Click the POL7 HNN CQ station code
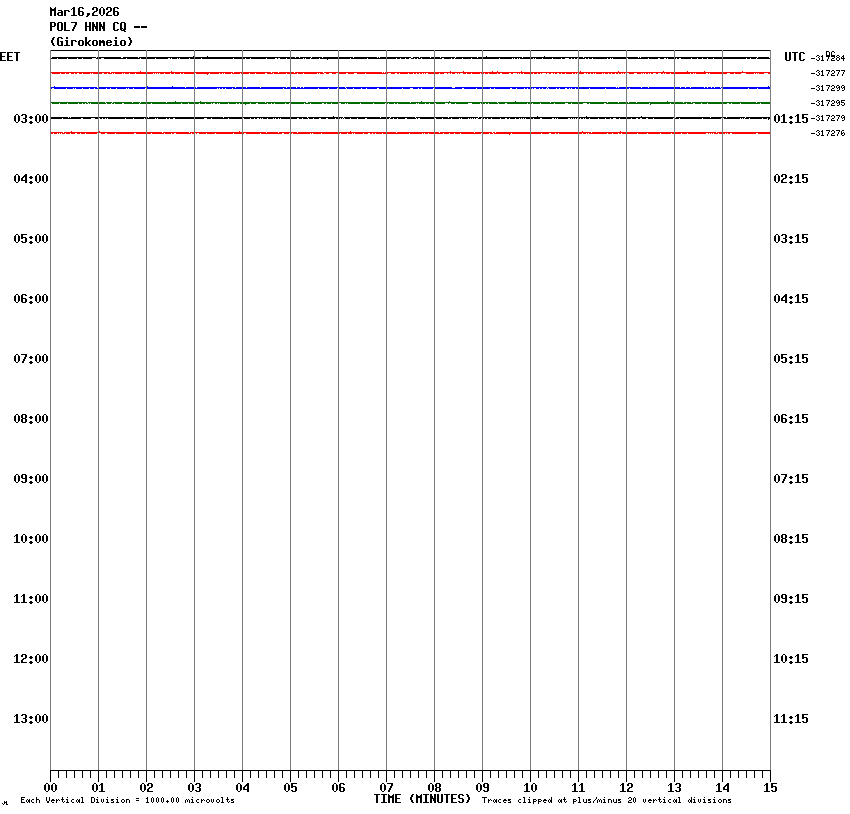Image resolution: width=850 pixels, height=814 pixels. coord(98,27)
